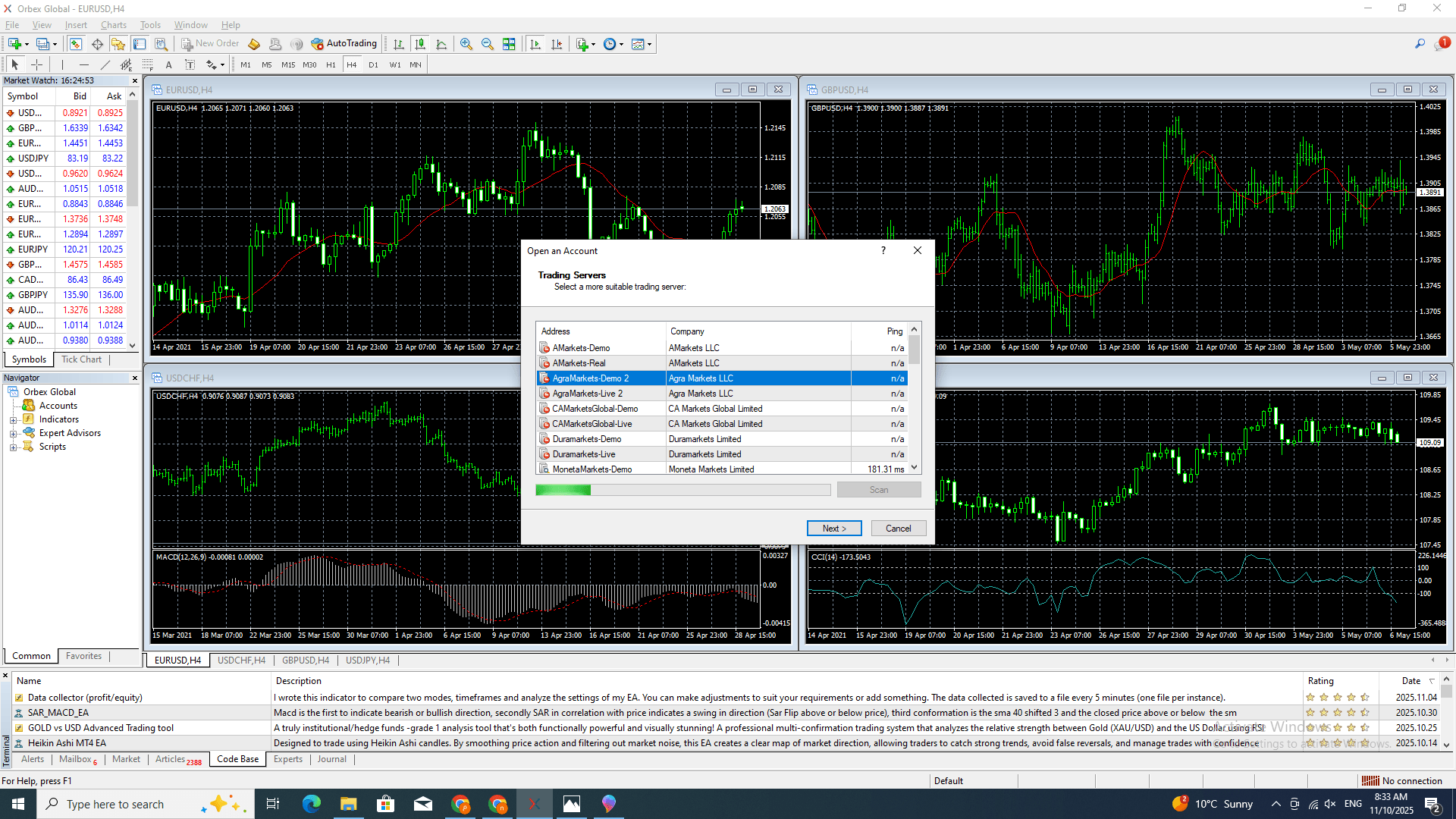Select the Crosshair cursor tool
The width and height of the screenshot is (1456, 819).
tap(36, 64)
